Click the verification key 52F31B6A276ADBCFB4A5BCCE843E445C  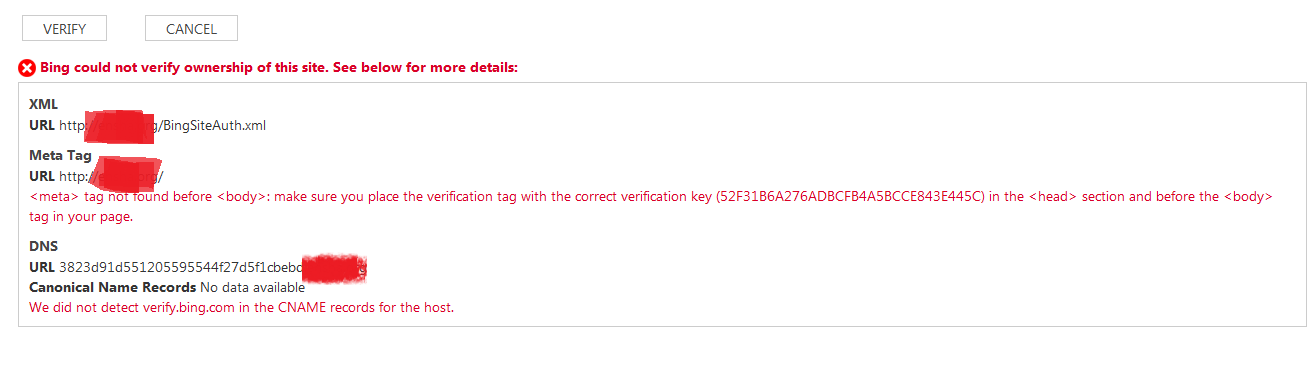(852, 197)
